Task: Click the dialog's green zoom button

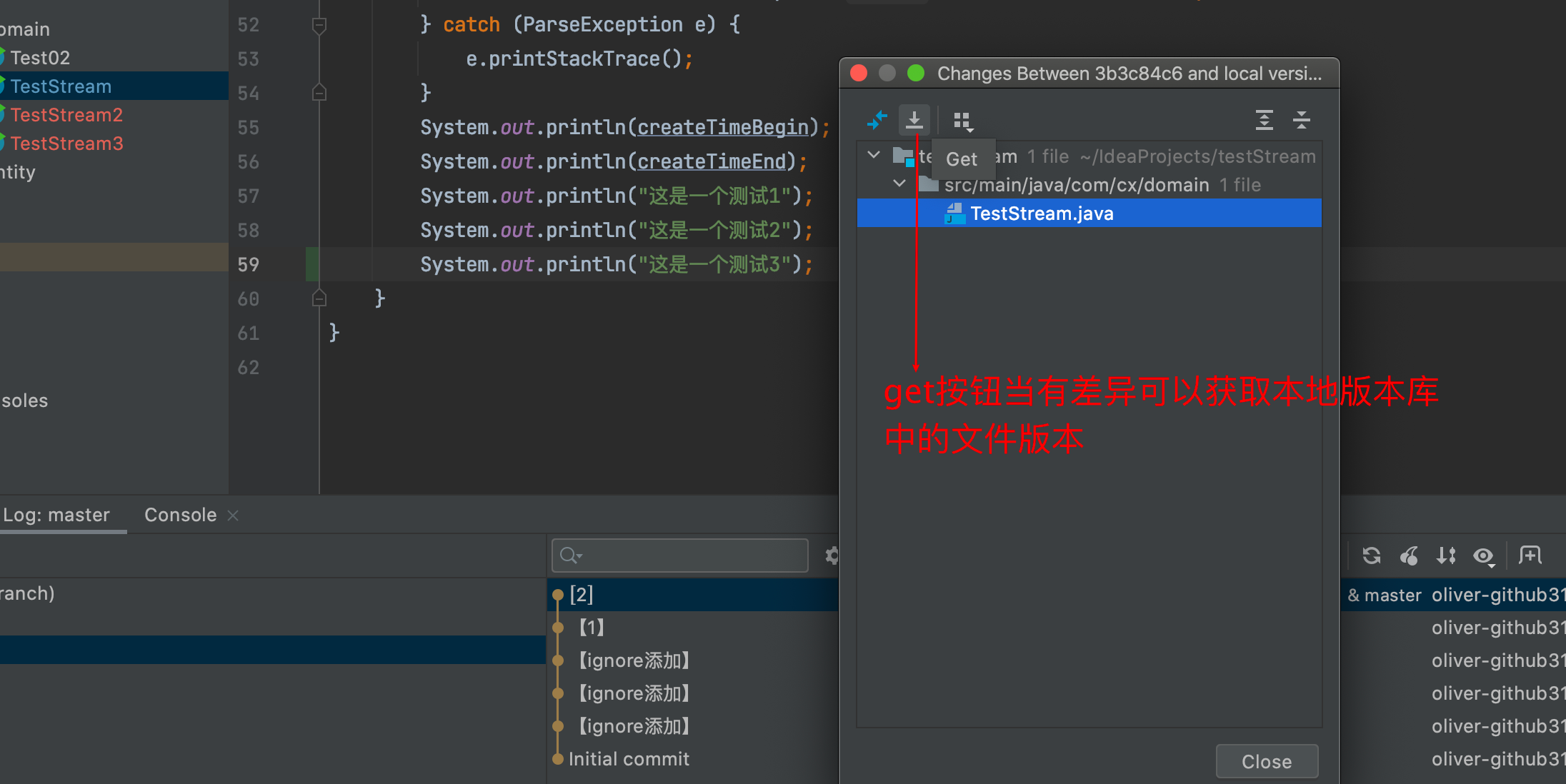Action: coord(916,73)
